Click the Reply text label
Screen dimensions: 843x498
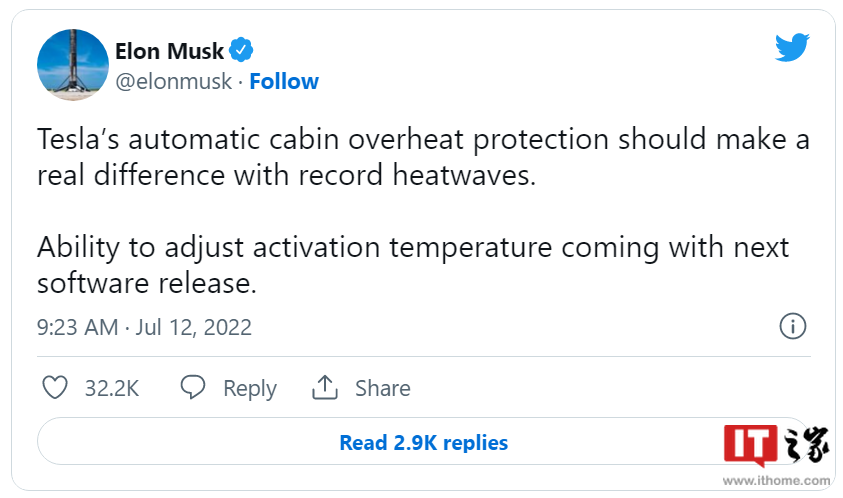click(249, 388)
